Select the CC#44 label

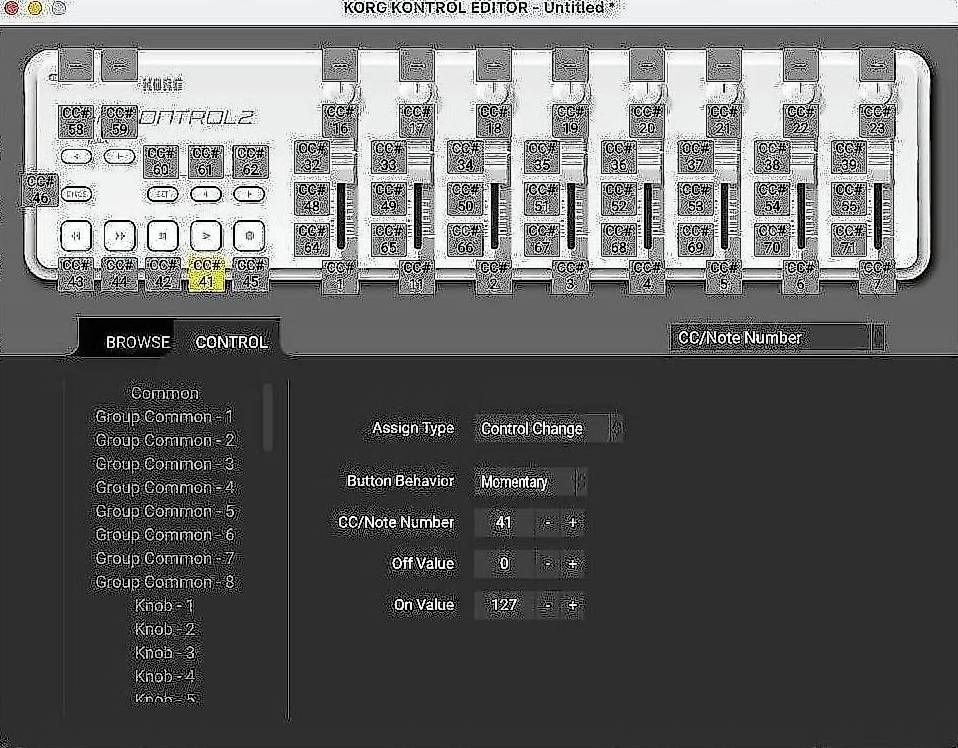[120, 274]
